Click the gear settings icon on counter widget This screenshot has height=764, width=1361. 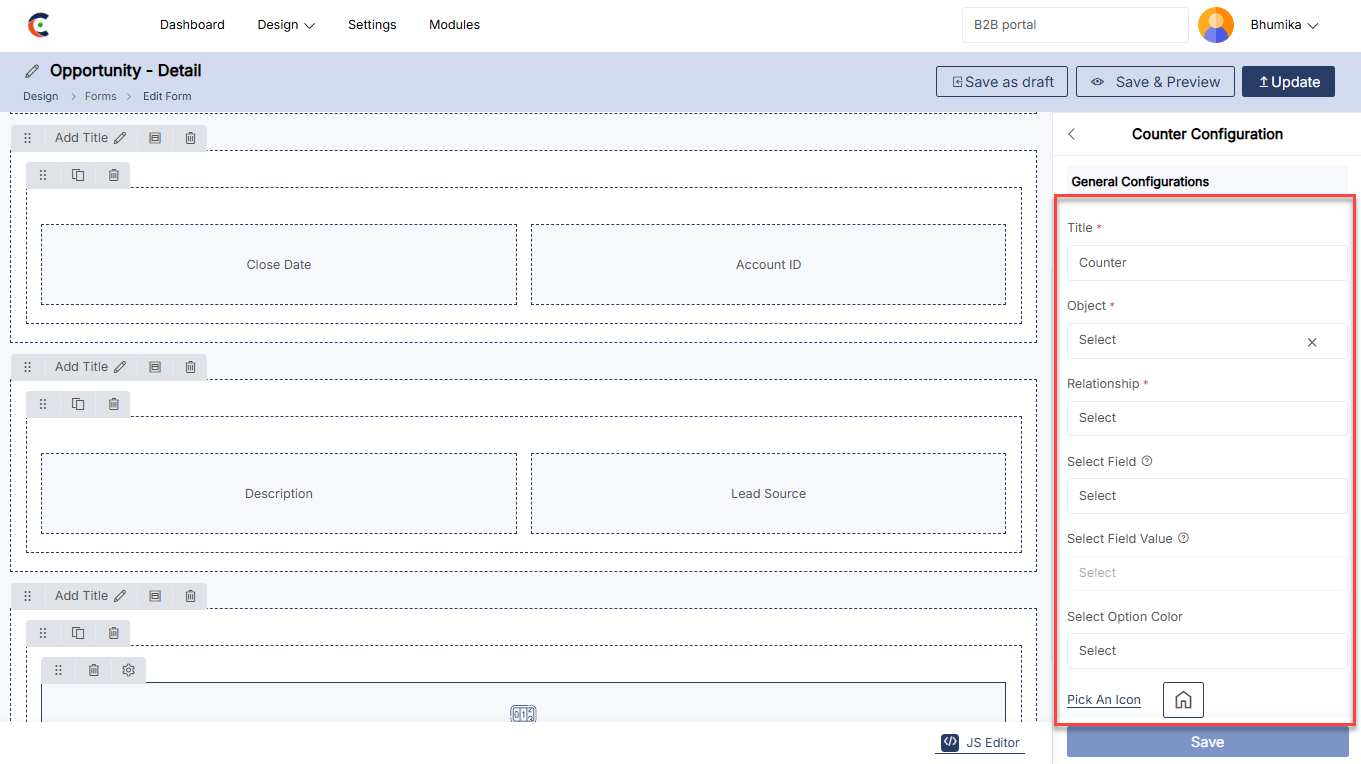(128, 670)
